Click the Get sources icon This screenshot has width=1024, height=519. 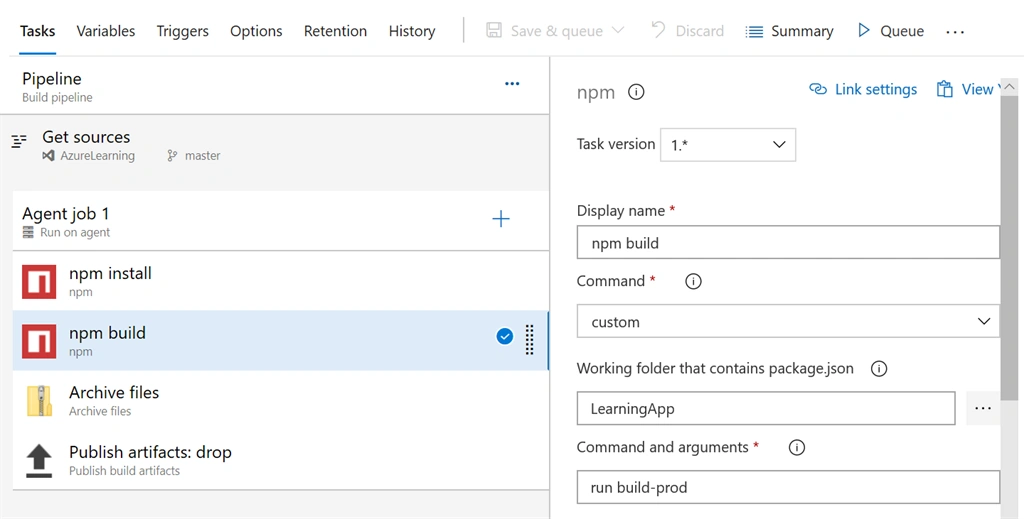pyautogui.click(x=19, y=140)
